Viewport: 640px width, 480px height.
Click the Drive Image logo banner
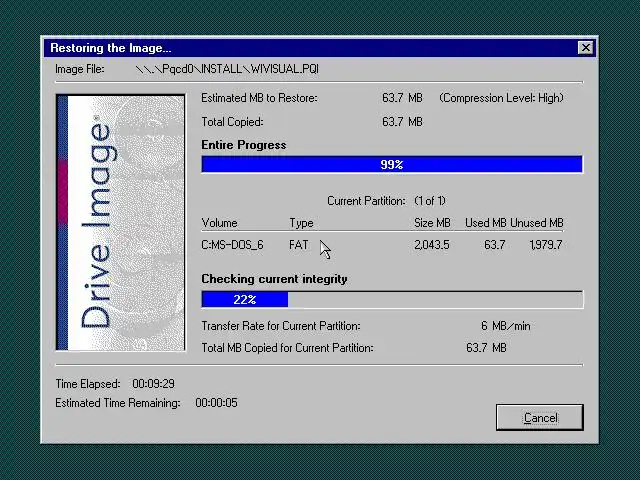[x=120, y=222]
